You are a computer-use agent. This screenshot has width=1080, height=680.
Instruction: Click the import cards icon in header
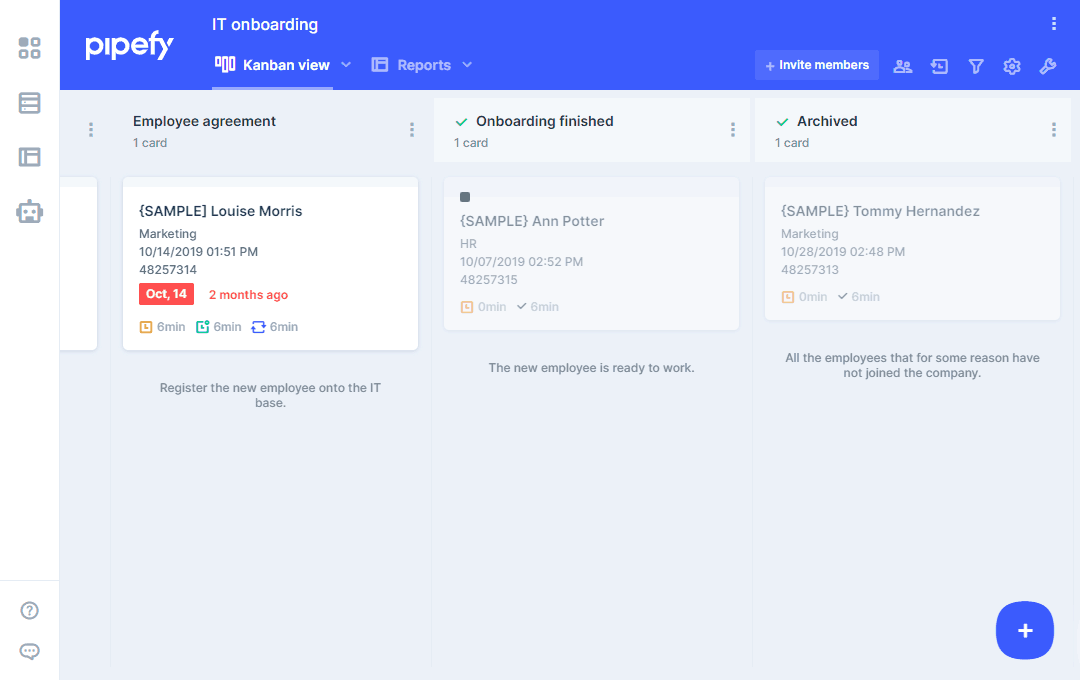click(x=939, y=66)
